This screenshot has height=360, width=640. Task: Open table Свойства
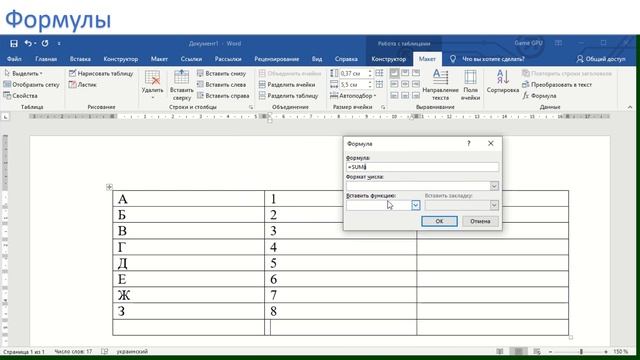[x=20, y=96]
